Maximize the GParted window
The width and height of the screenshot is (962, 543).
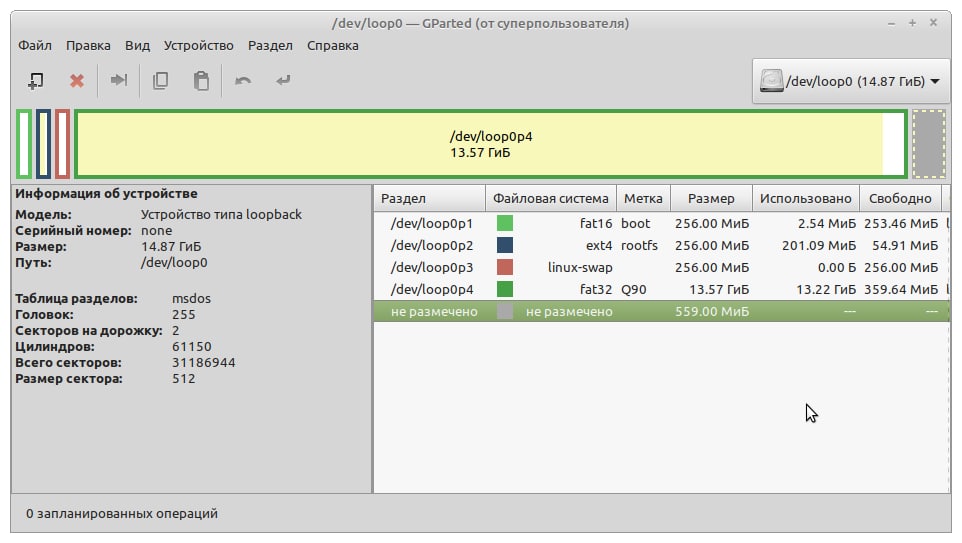[912, 23]
